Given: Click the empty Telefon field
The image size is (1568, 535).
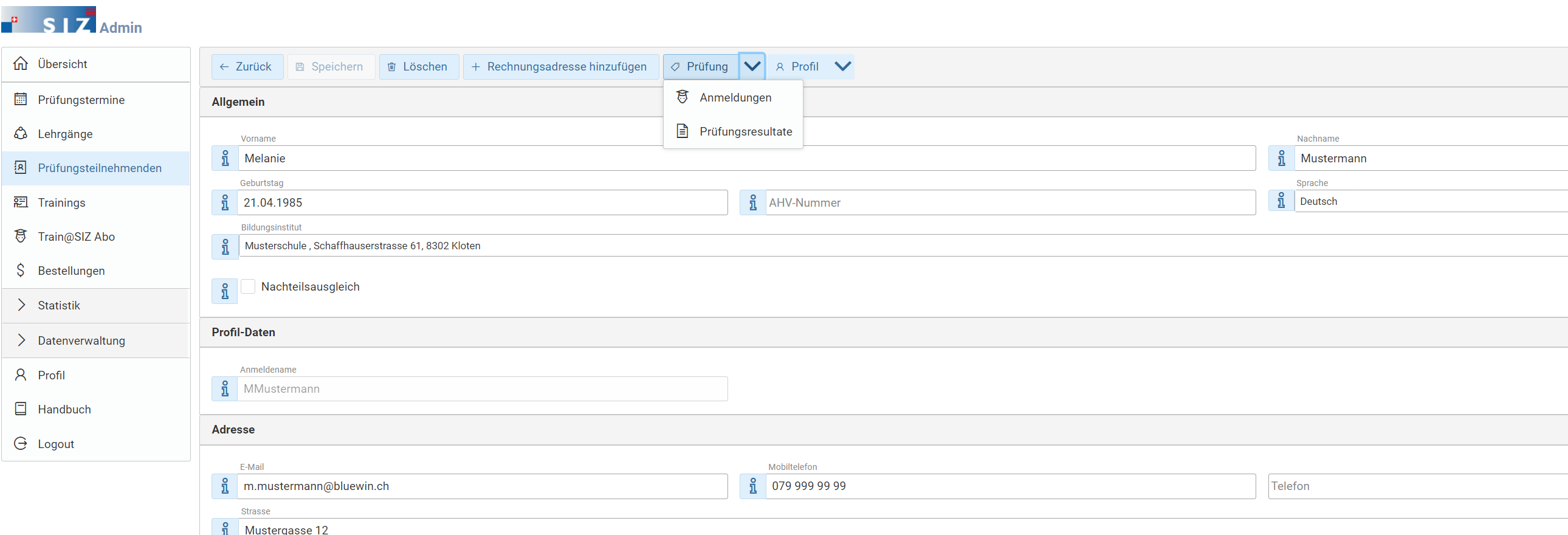Looking at the screenshot, I should [1418, 486].
